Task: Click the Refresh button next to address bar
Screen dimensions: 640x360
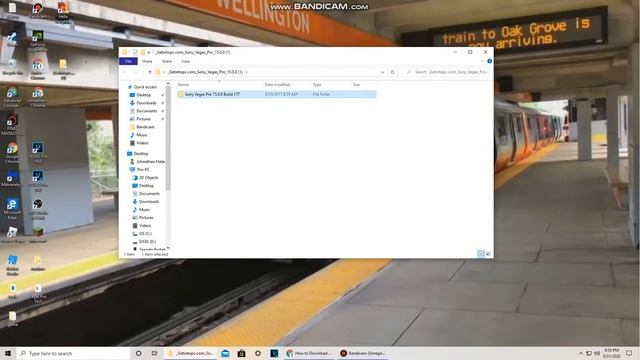Action: pos(392,72)
